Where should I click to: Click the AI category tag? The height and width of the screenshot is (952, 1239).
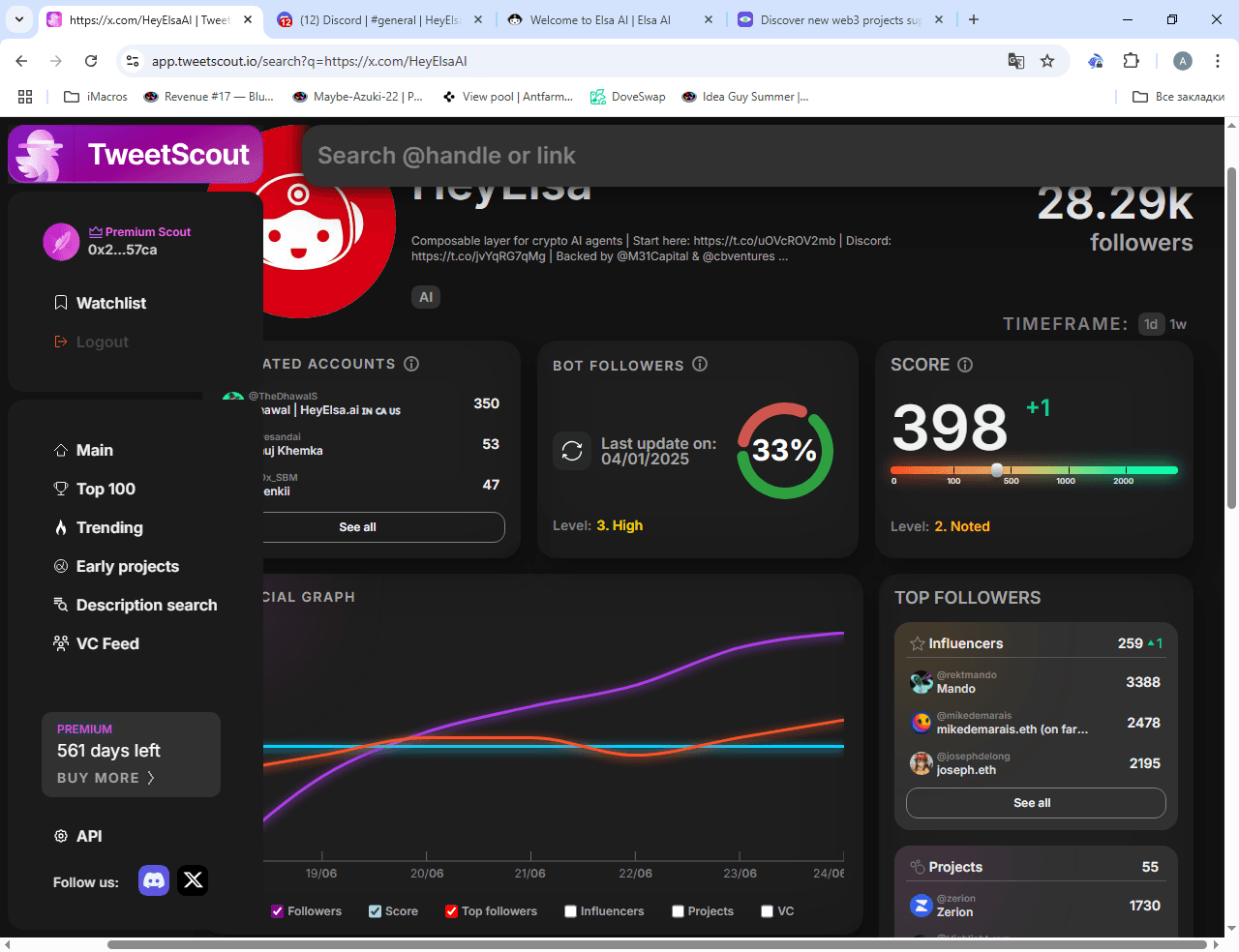point(426,297)
